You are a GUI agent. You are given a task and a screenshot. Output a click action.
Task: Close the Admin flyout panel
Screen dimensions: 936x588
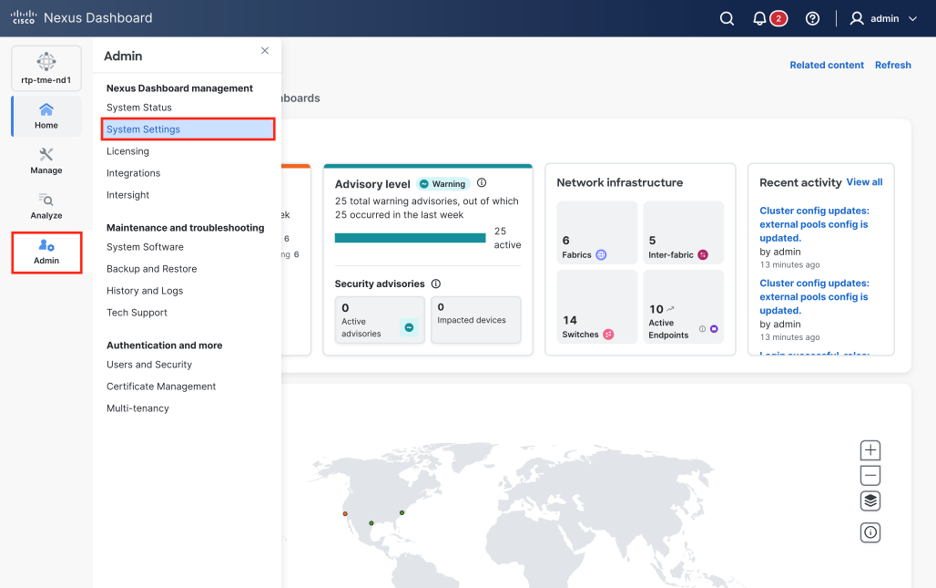[264, 51]
